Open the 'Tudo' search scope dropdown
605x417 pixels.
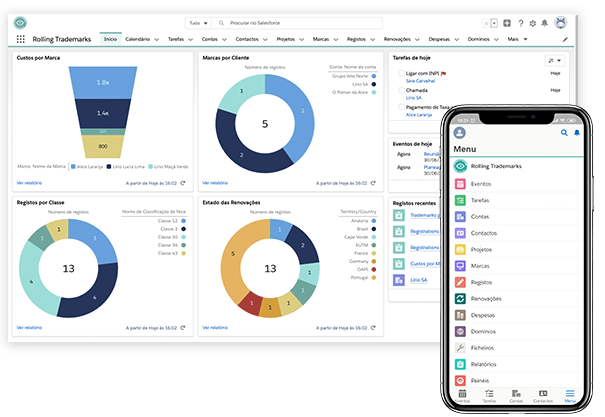point(198,22)
